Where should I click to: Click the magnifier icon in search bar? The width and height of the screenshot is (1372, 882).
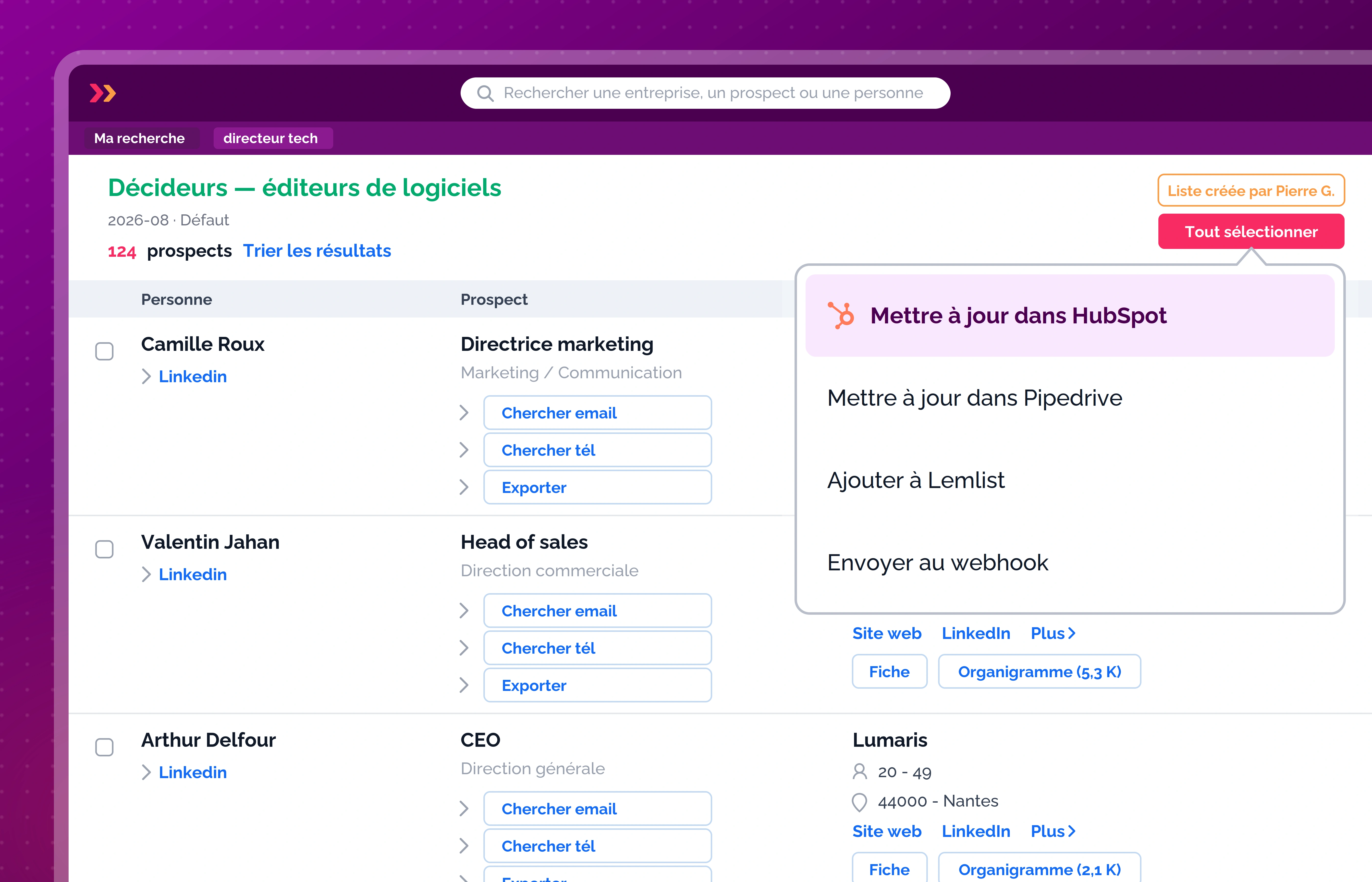(x=485, y=93)
